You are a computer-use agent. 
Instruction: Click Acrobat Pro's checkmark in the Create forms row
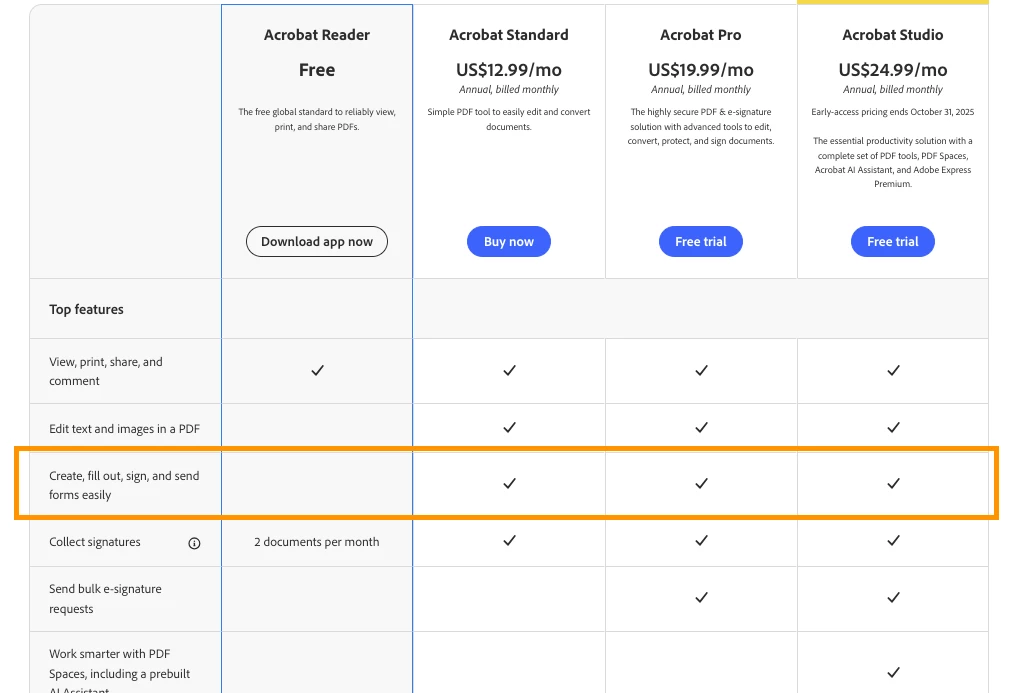tap(701, 483)
